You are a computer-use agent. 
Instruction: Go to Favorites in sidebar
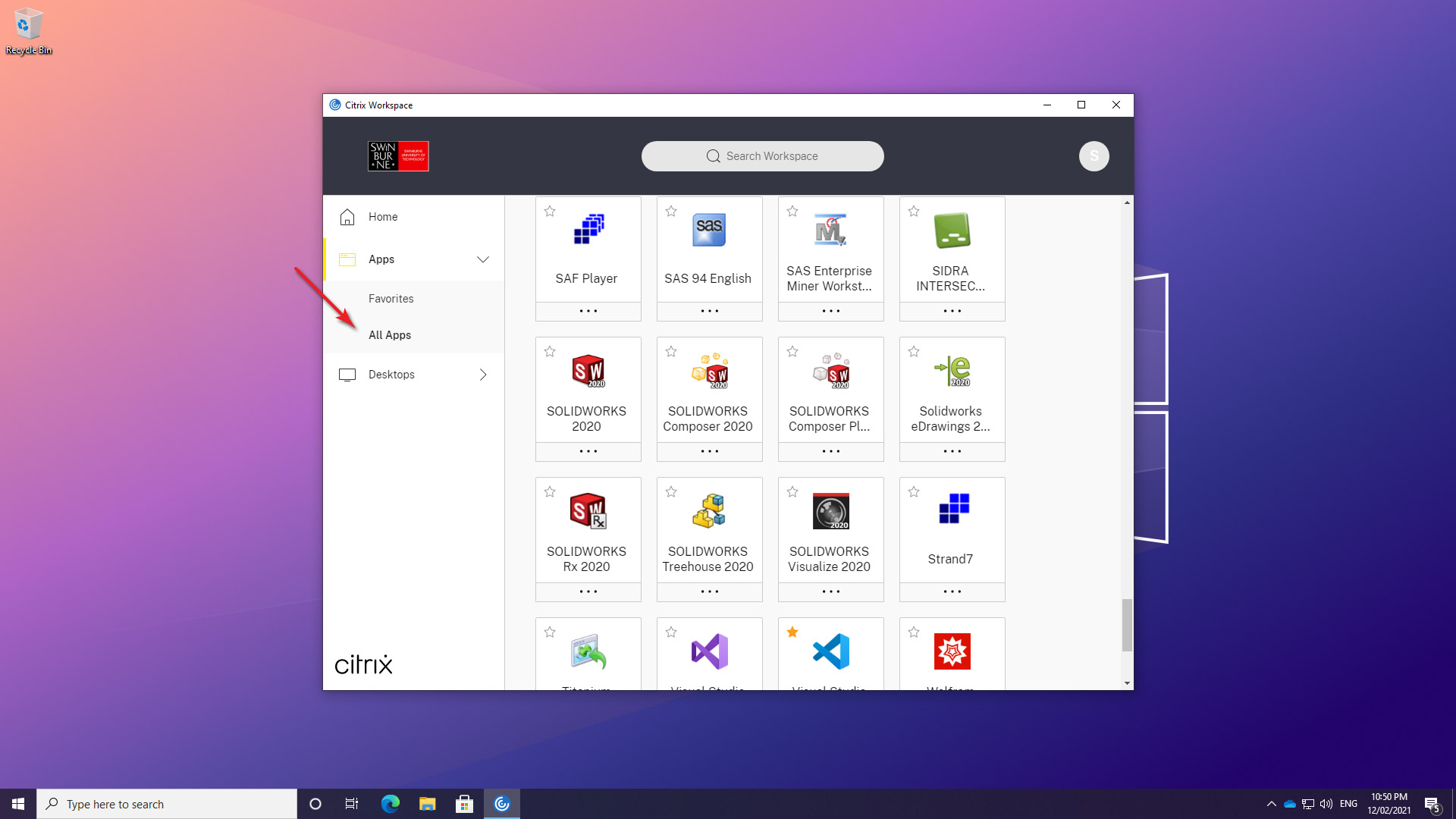click(x=391, y=299)
